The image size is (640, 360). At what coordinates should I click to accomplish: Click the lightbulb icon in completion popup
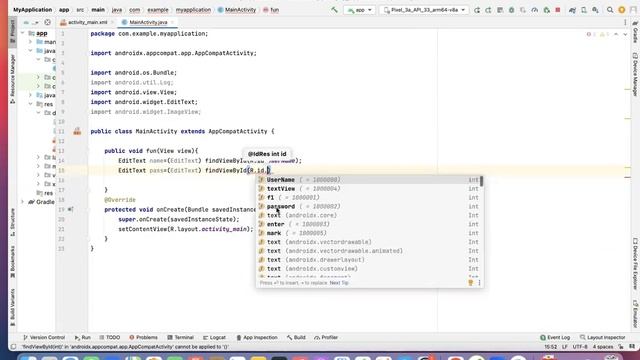pyautogui.click(x=470, y=282)
